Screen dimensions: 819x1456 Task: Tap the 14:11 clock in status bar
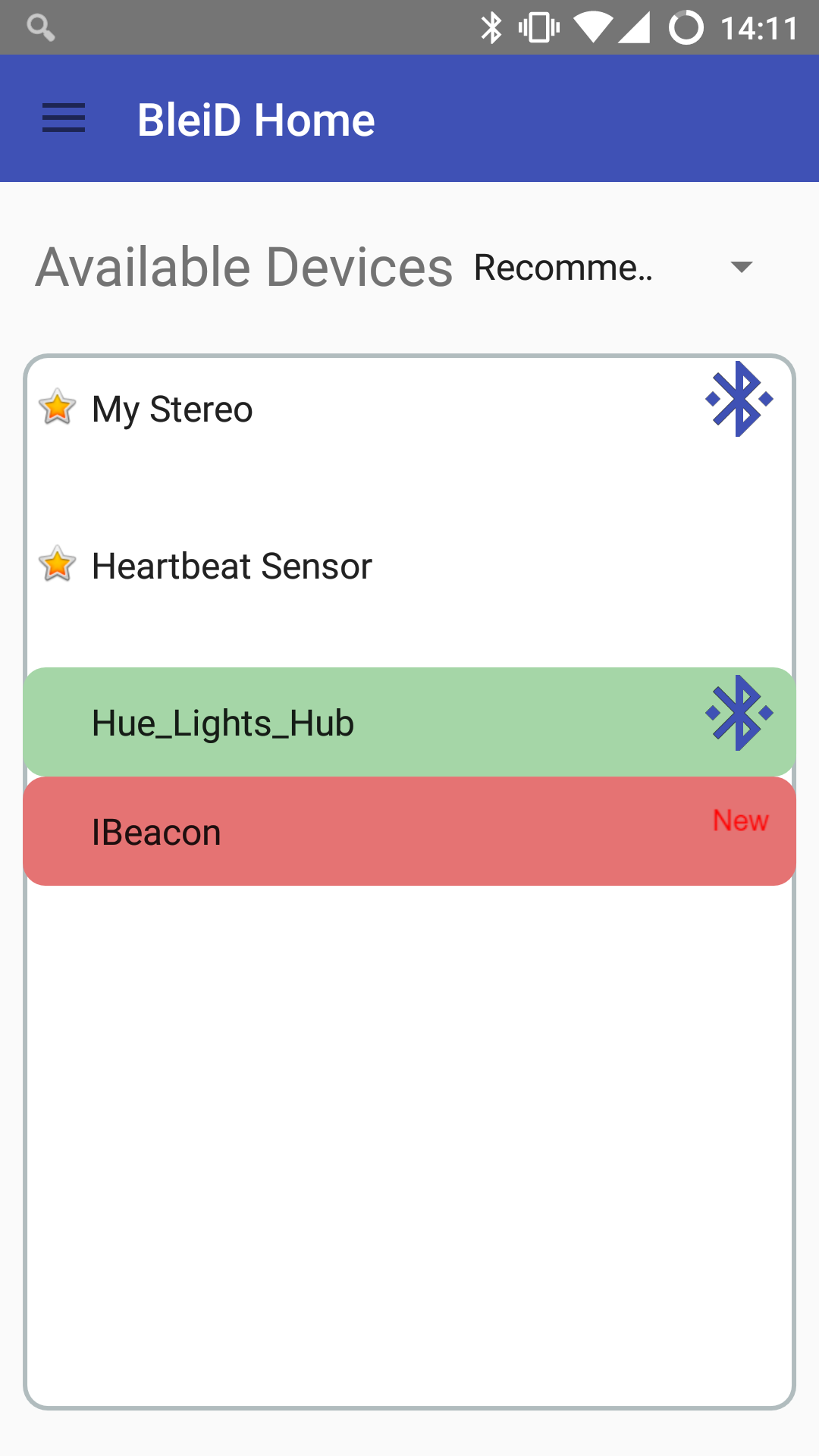(x=758, y=29)
